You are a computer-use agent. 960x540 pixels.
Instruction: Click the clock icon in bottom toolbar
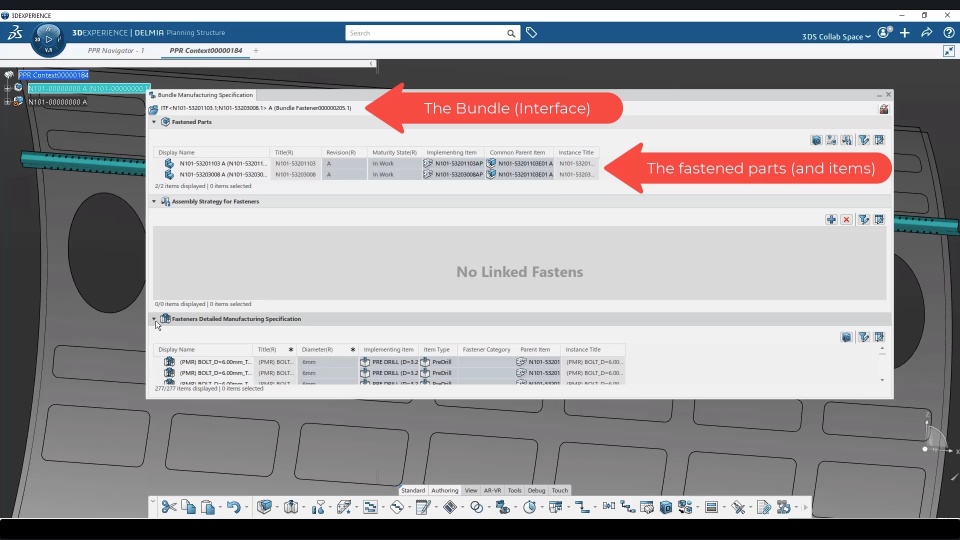coord(530,507)
